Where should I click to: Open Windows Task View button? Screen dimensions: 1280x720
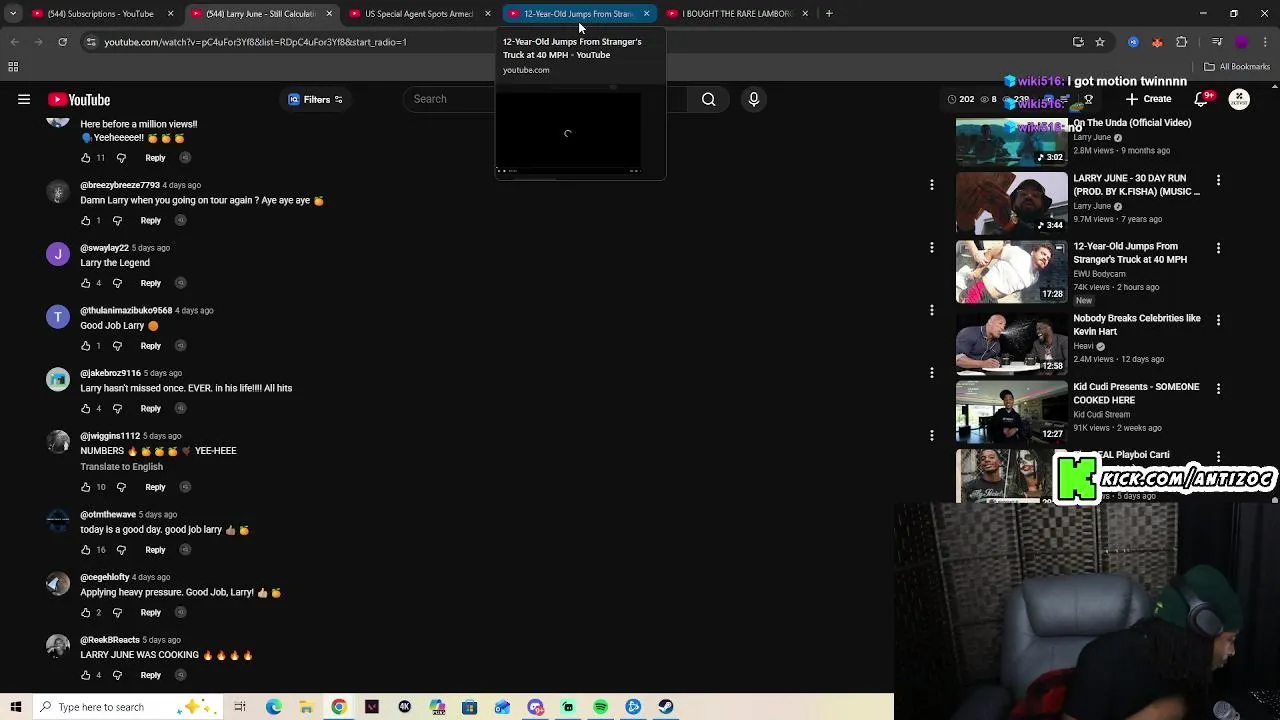tap(240, 707)
